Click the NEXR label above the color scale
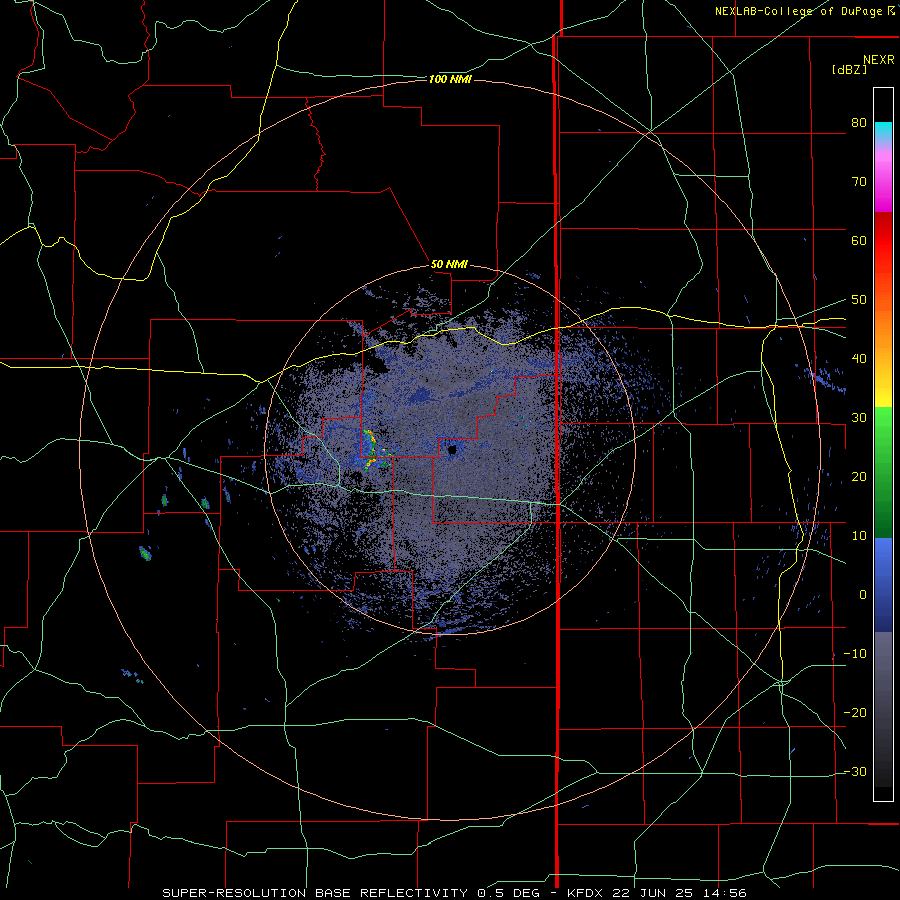This screenshot has width=900, height=900. pyautogui.click(x=879, y=60)
